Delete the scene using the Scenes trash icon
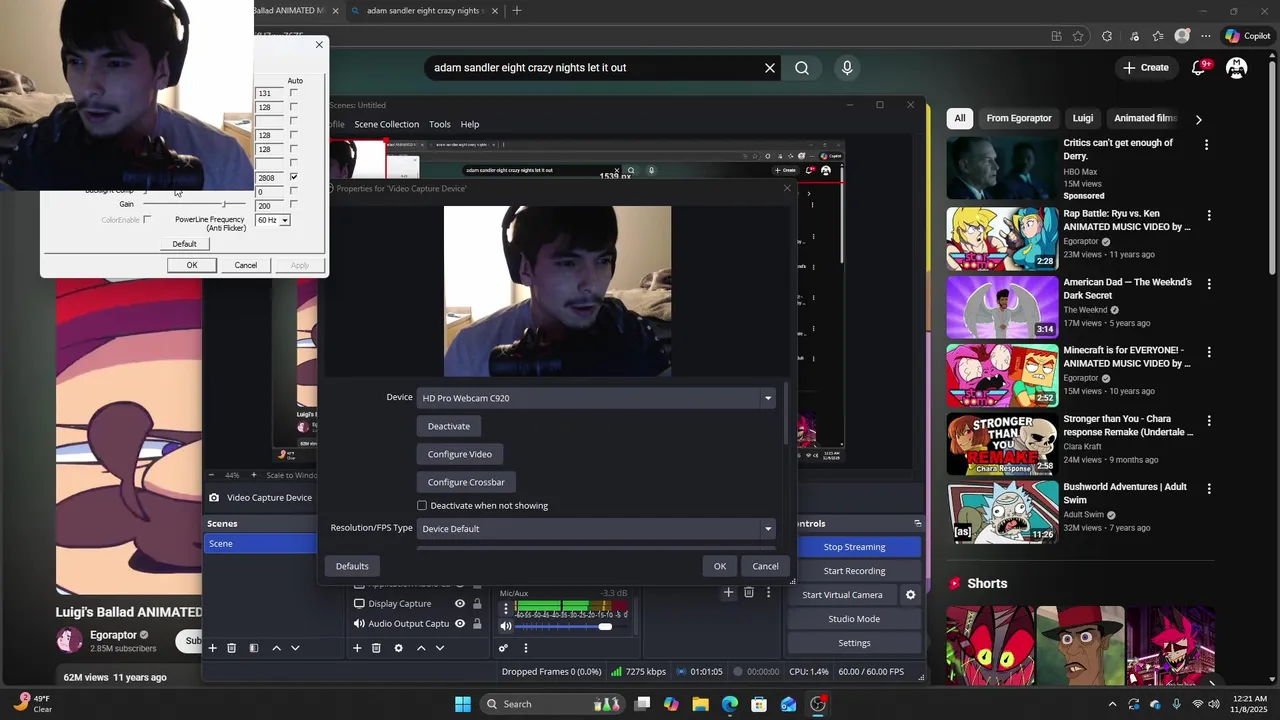Screen dimensions: 1280x720 coord(231,648)
